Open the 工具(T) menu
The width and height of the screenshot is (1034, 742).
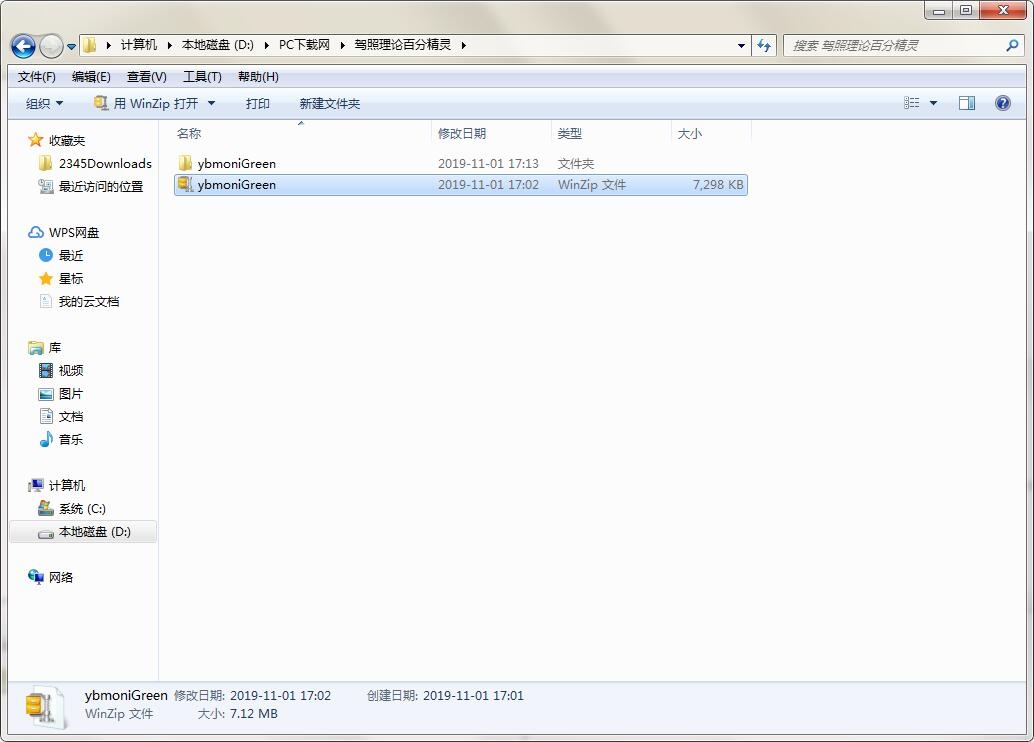tap(202, 77)
